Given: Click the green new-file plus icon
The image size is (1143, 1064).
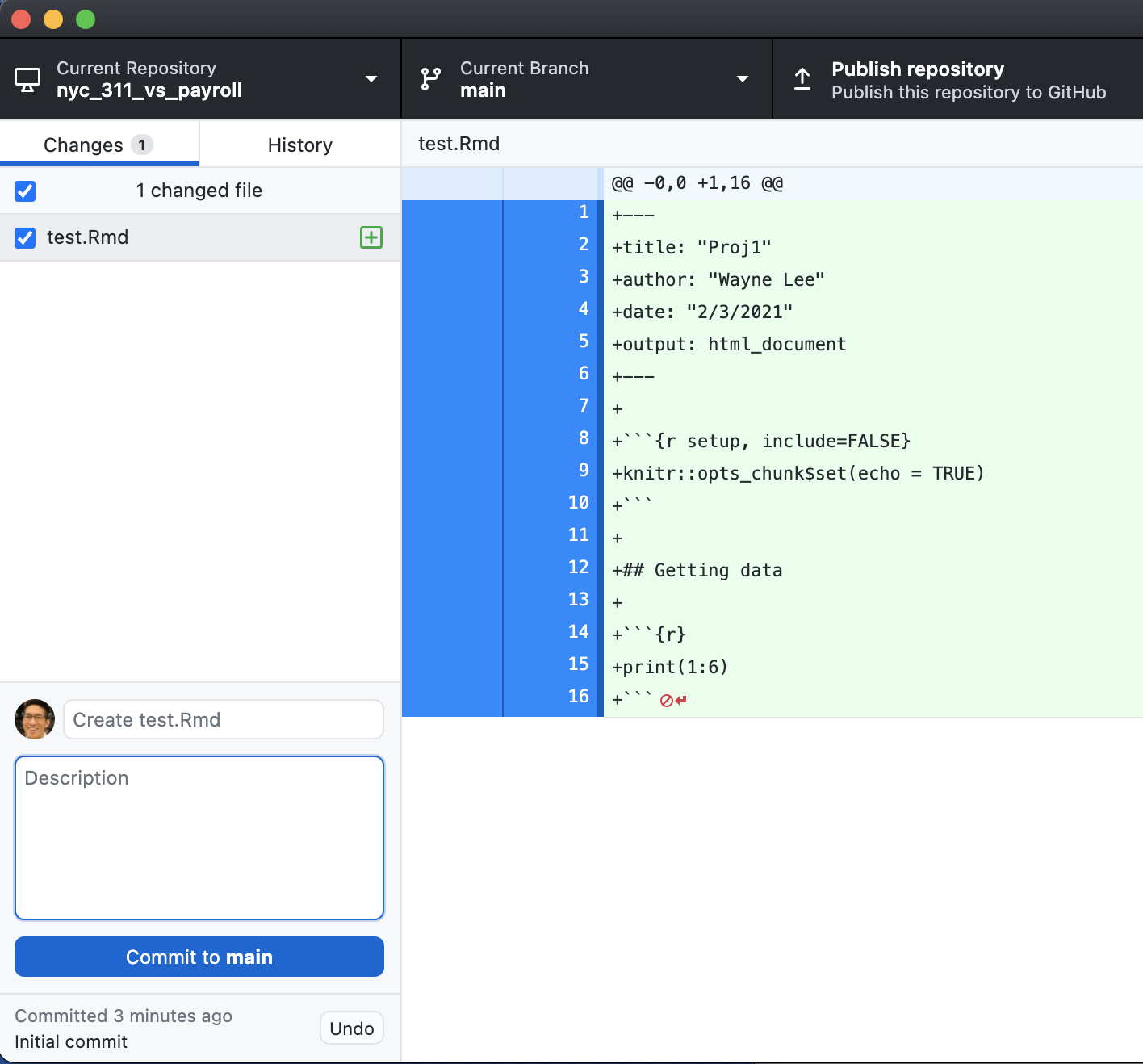Looking at the screenshot, I should [x=371, y=237].
